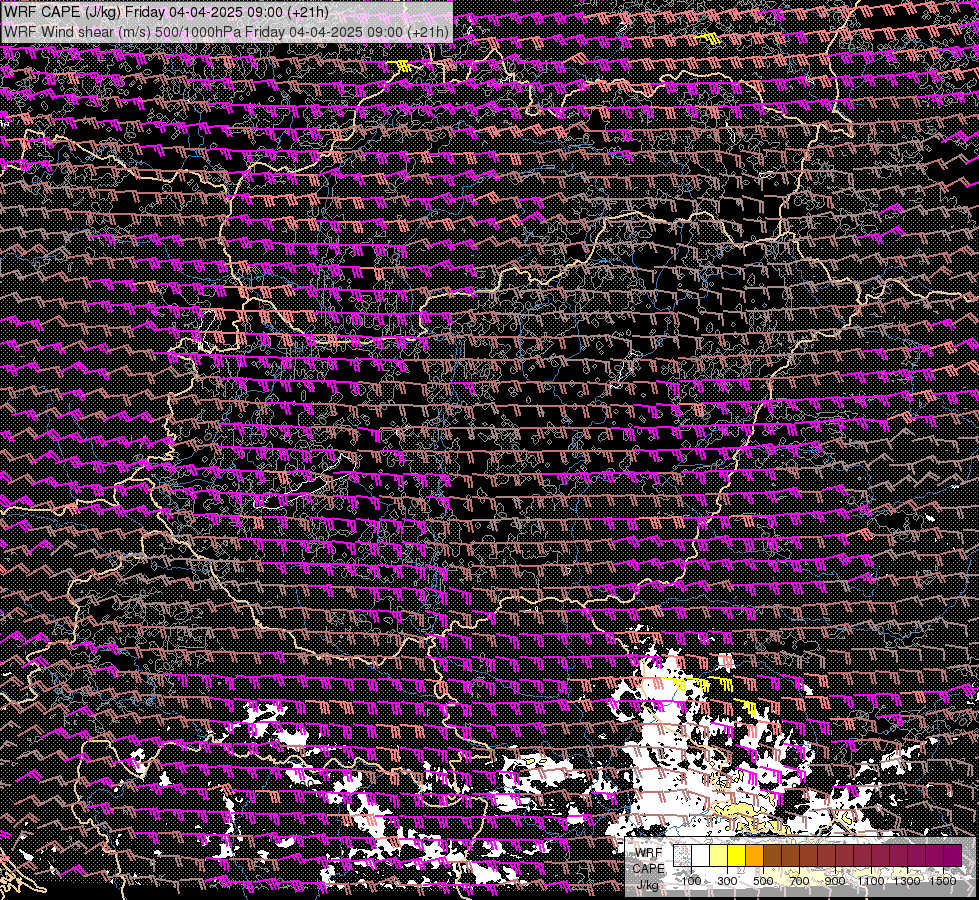
Task: Click the J/kg unit label in legend
Action: click(648, 885)
